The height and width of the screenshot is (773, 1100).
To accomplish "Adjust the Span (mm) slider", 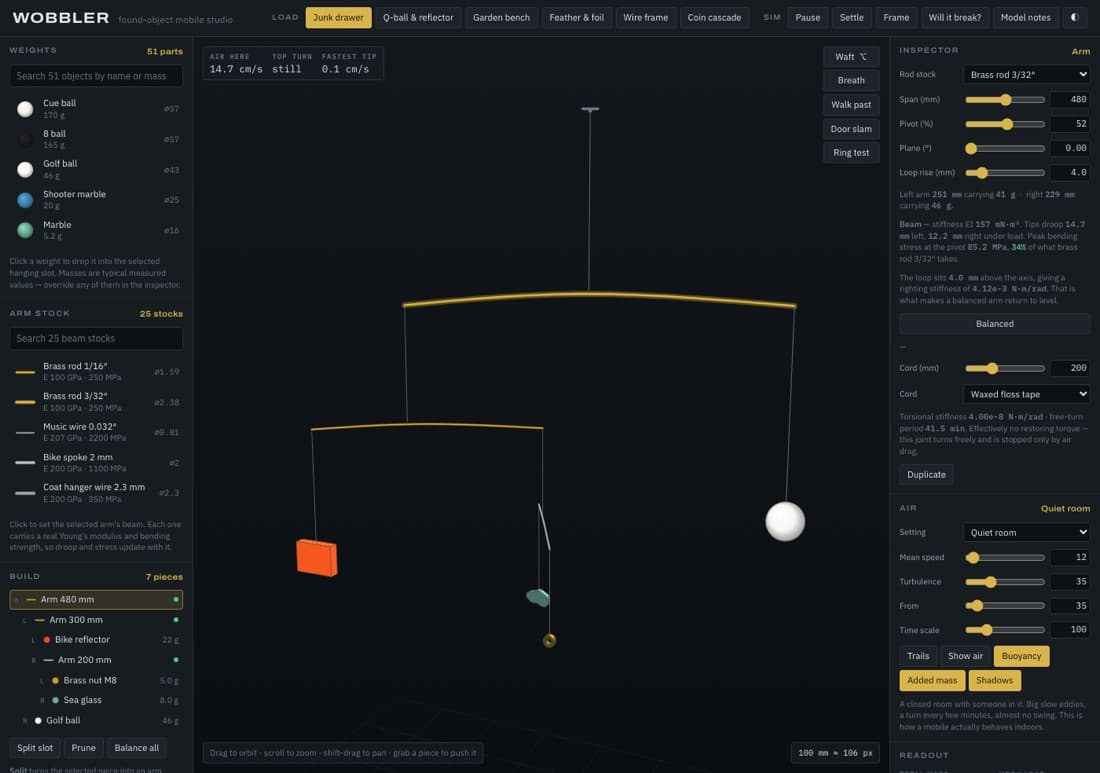I will [x=1005, y=100].
